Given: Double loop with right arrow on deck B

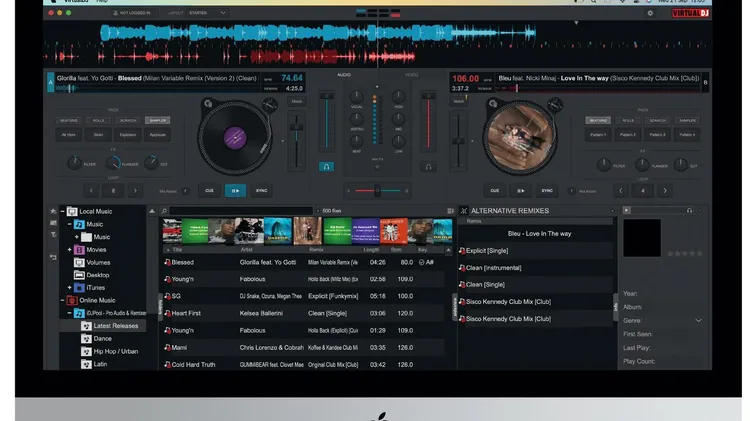Looking at the screenshot, I should click(665, 190).
